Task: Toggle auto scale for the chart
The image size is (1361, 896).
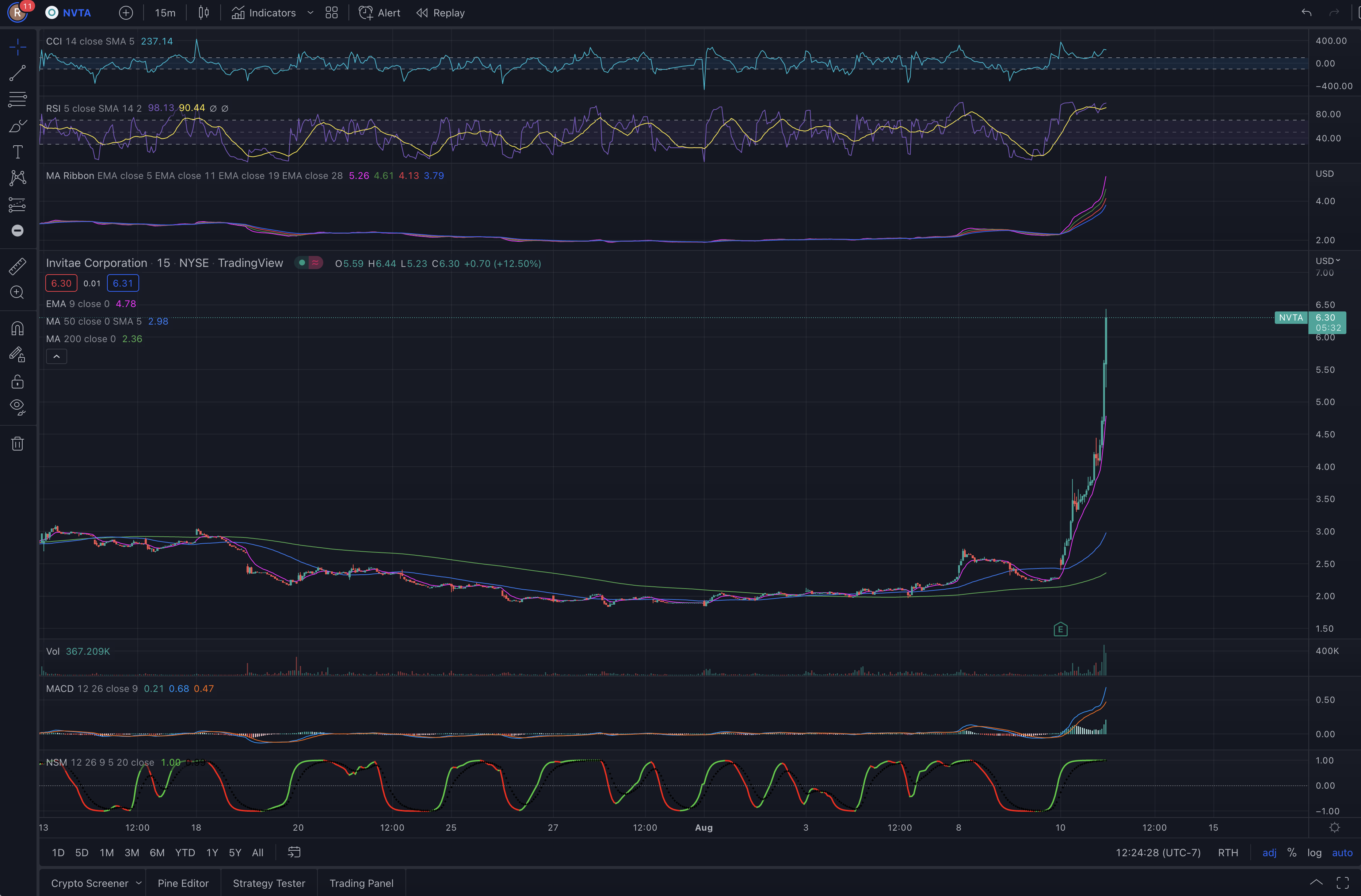Action: pyautogui.click(x=1342, y=853)
